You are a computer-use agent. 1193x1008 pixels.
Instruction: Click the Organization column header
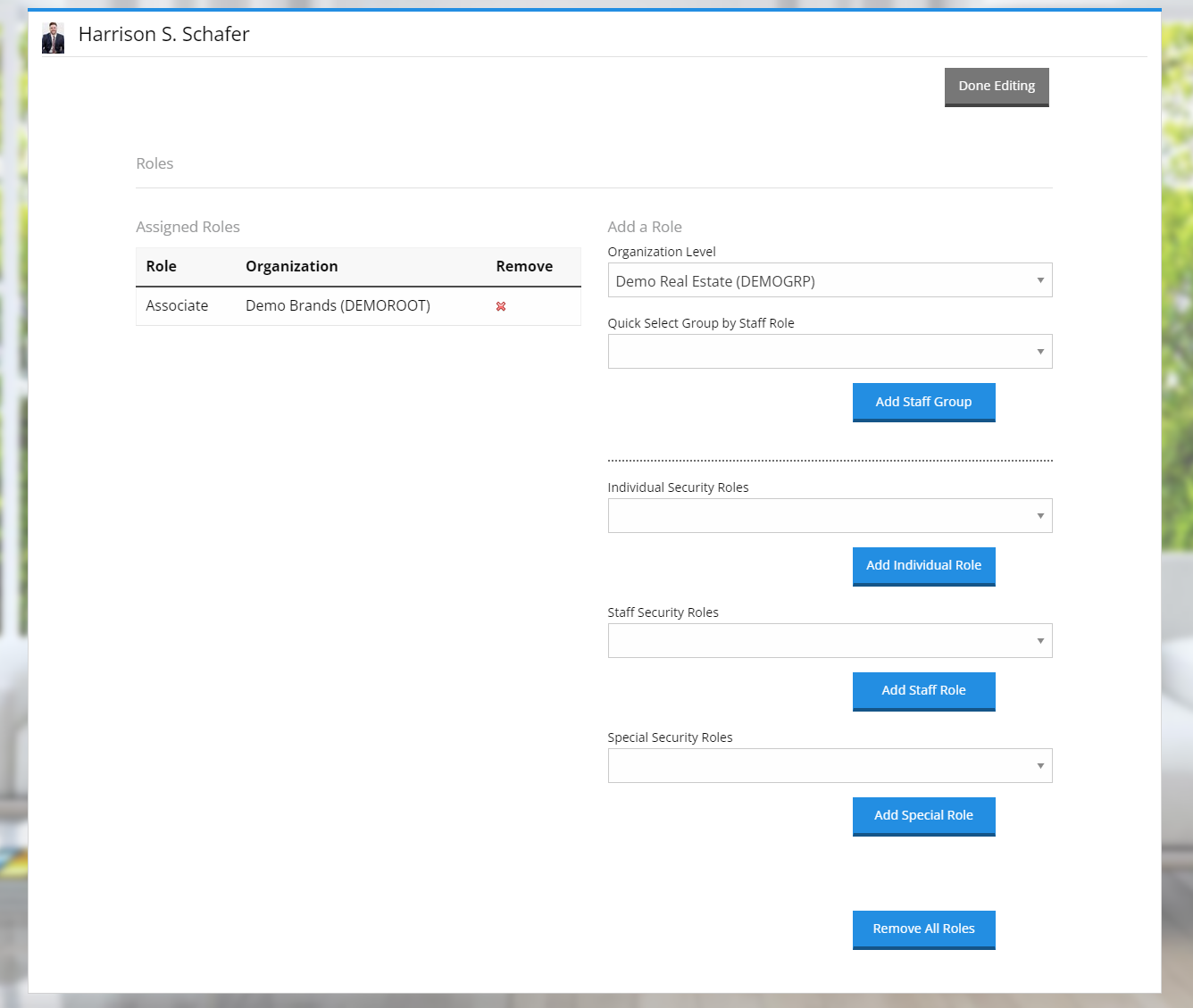(291, 266)
